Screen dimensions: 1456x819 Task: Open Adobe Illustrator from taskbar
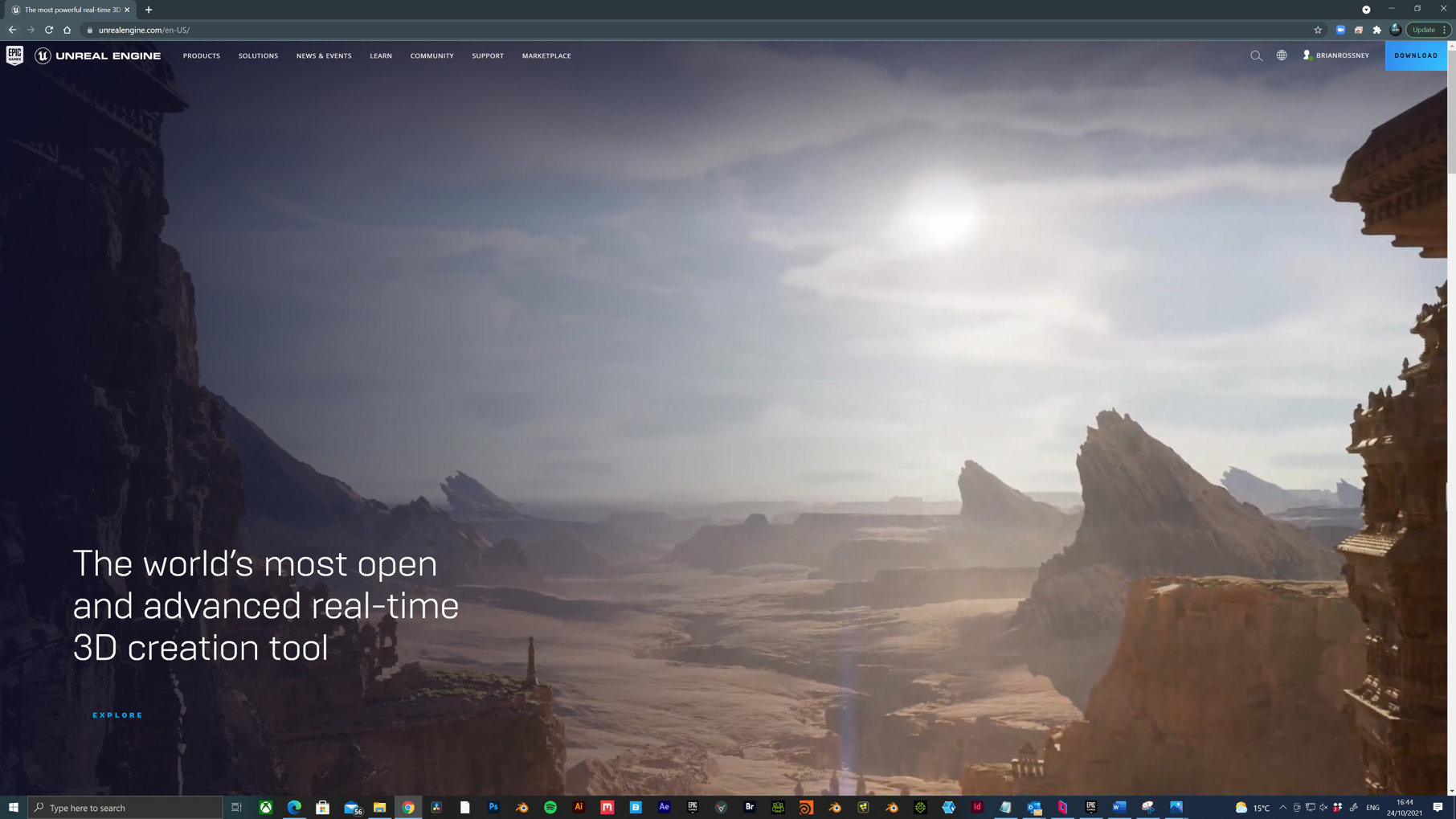[579, 807]
